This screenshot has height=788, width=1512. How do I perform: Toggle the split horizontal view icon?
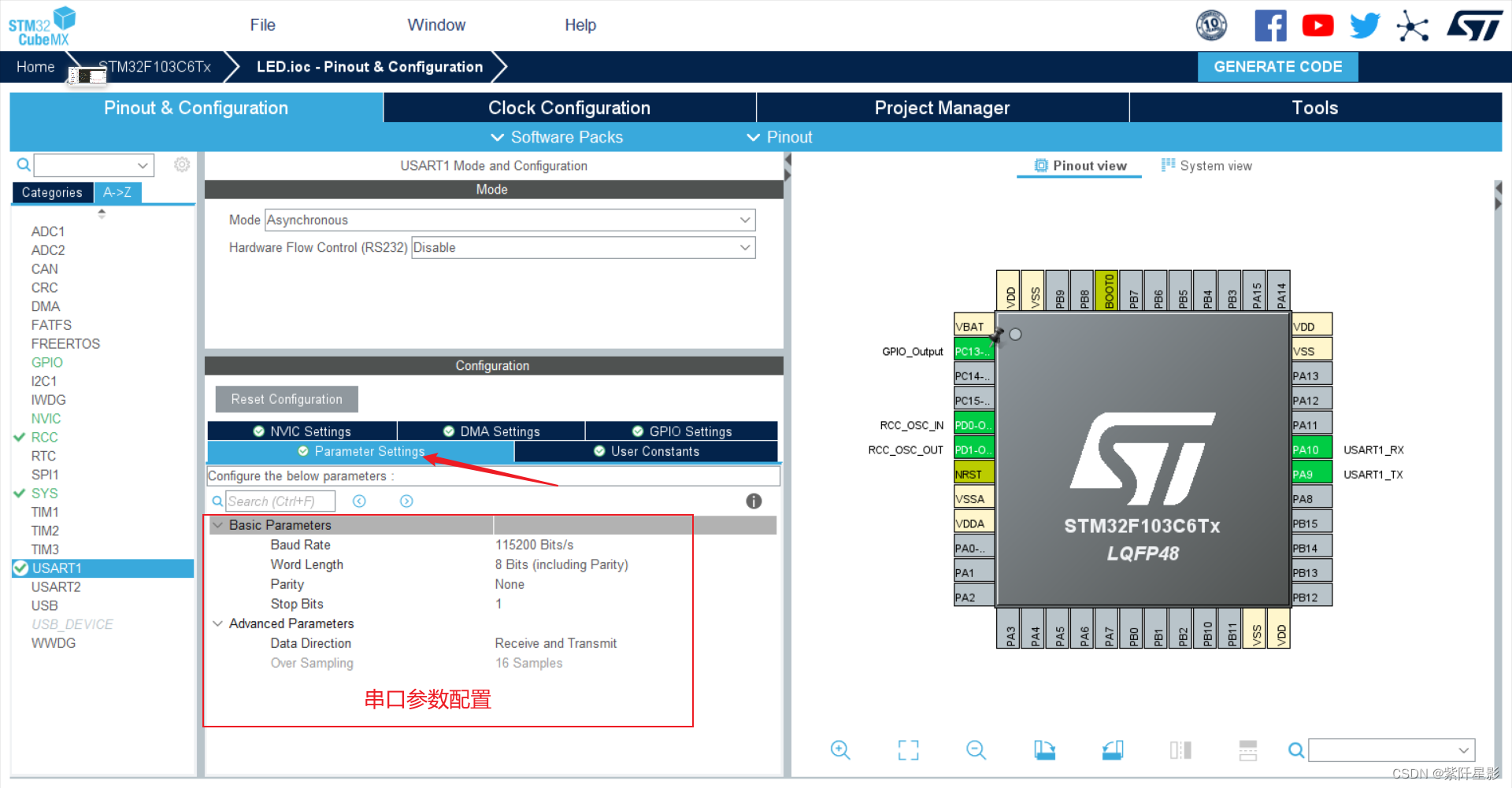coord(1248,750)
